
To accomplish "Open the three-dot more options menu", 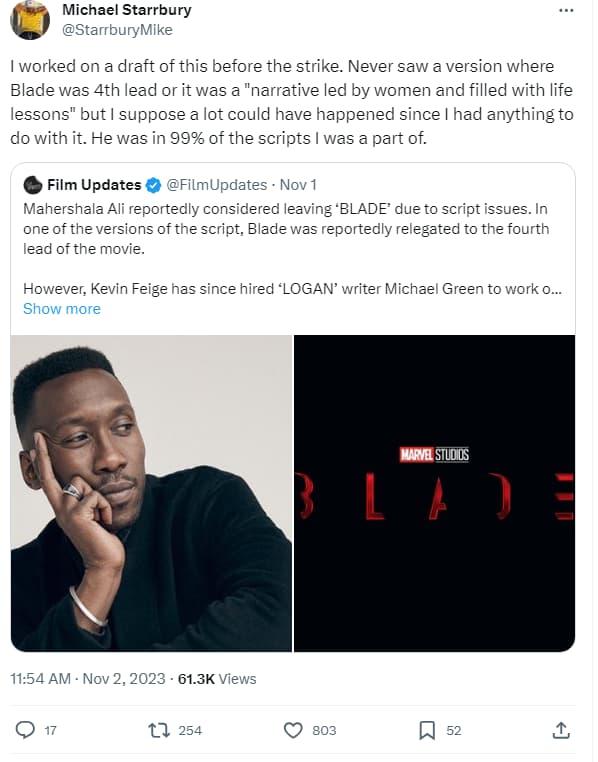I will (x=566, y=10).
